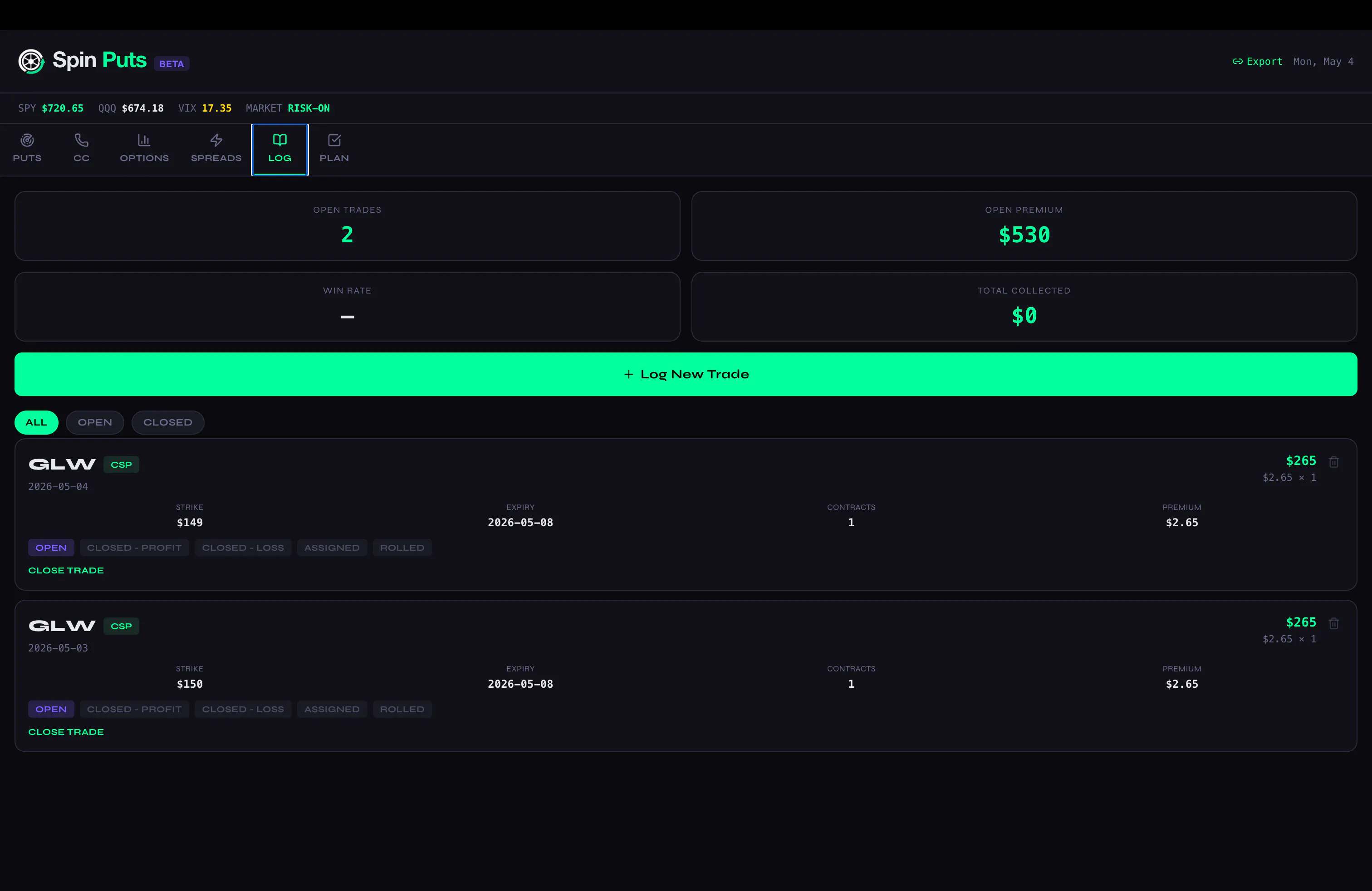The image size is (1372, 891).
Task: Mark $150 strike trade Closed - Loss
Action: [243, 709]
